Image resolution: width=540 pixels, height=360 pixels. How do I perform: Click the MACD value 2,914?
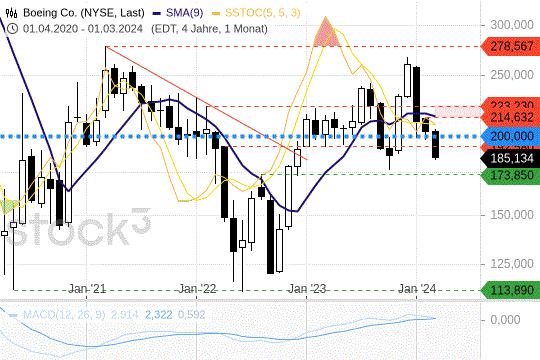[x=124, y=315]
